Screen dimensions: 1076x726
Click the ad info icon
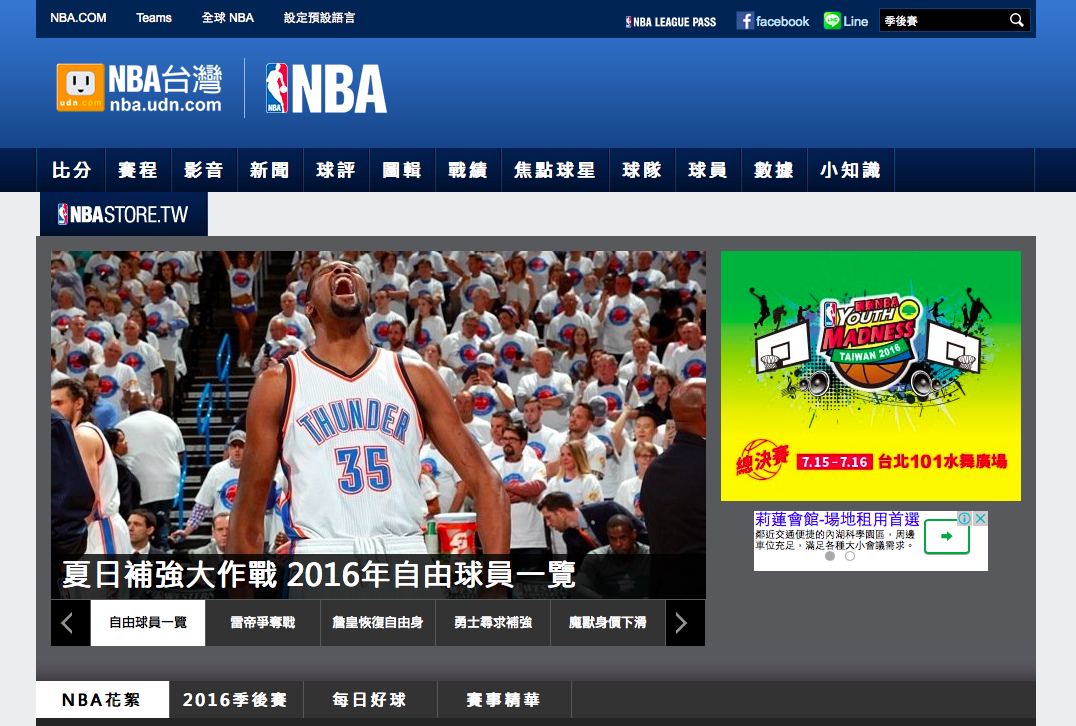[x=964, y=519]
